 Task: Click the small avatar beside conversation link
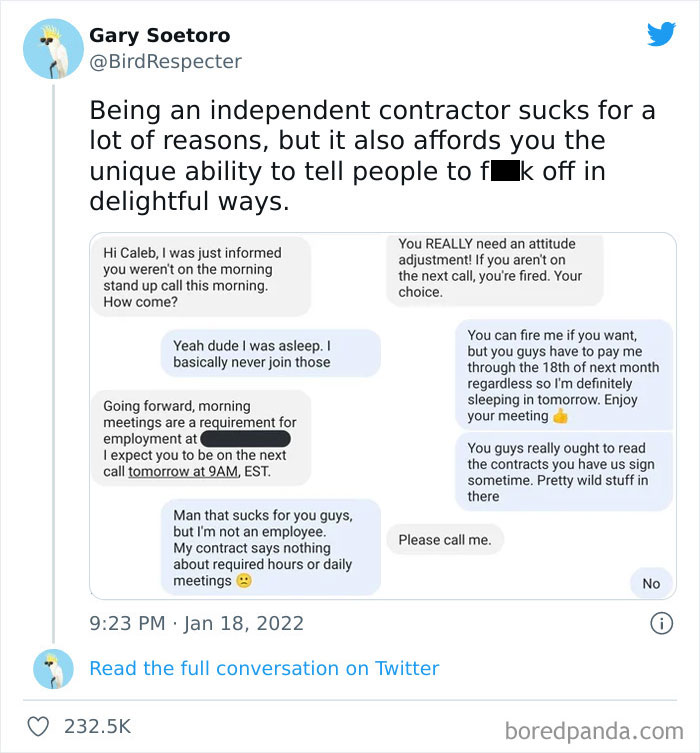(x=53, y=669)
